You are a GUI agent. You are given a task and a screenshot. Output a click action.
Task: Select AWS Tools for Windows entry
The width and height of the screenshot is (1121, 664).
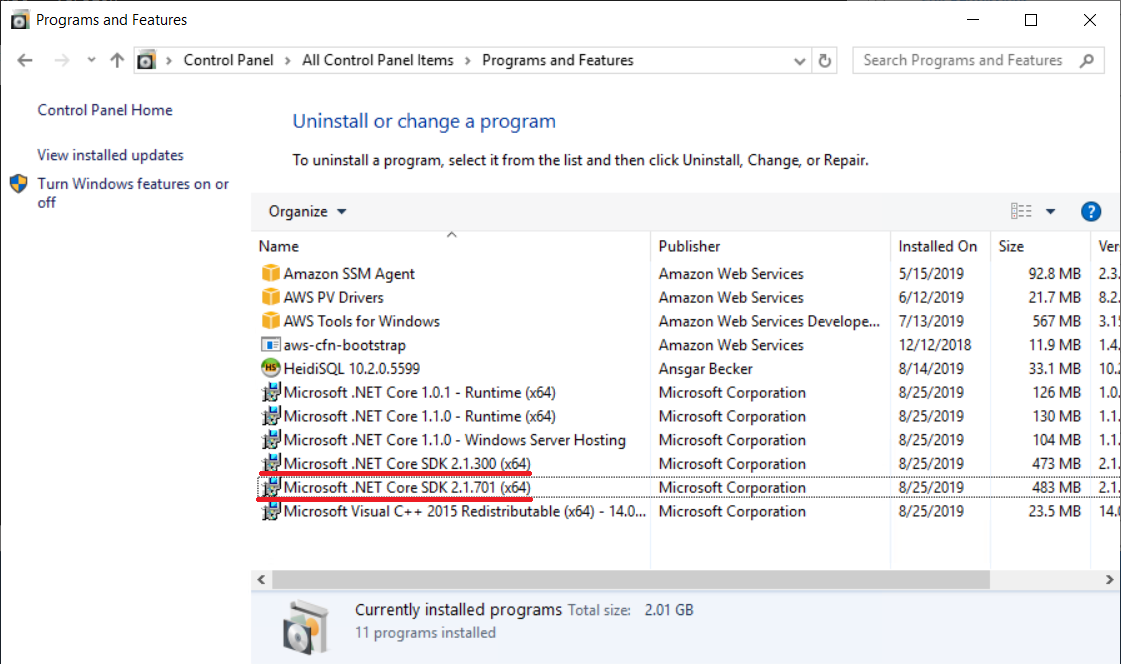point(361,322)
